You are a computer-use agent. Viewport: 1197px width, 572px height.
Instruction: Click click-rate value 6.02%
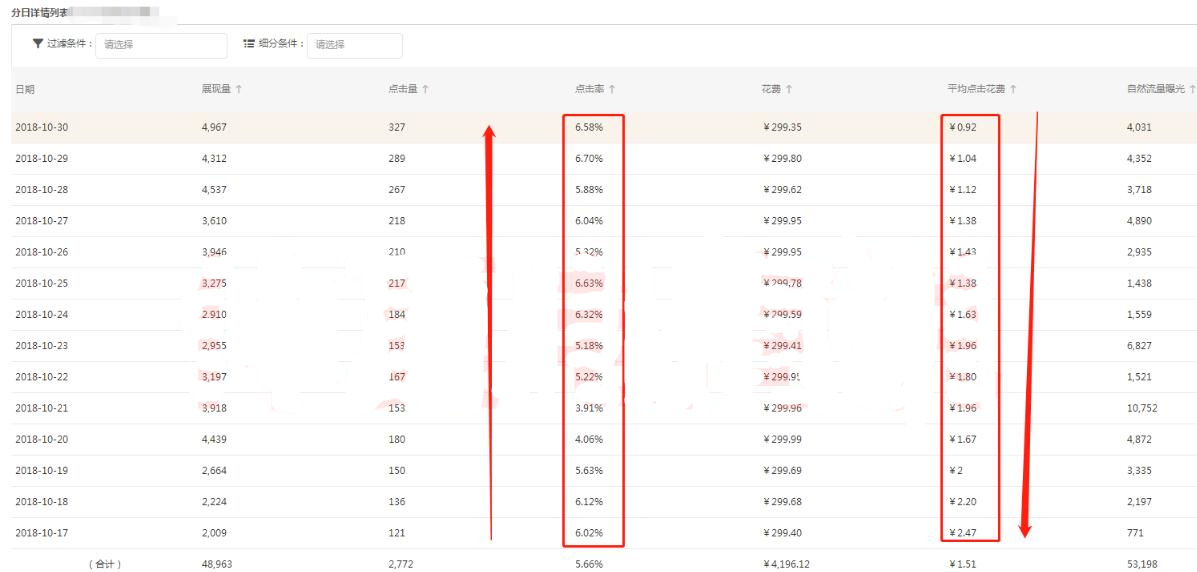click(589, 533)
